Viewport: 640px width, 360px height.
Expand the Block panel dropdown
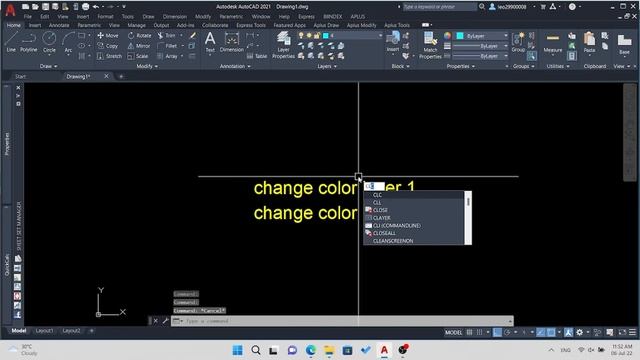point(400,66)
